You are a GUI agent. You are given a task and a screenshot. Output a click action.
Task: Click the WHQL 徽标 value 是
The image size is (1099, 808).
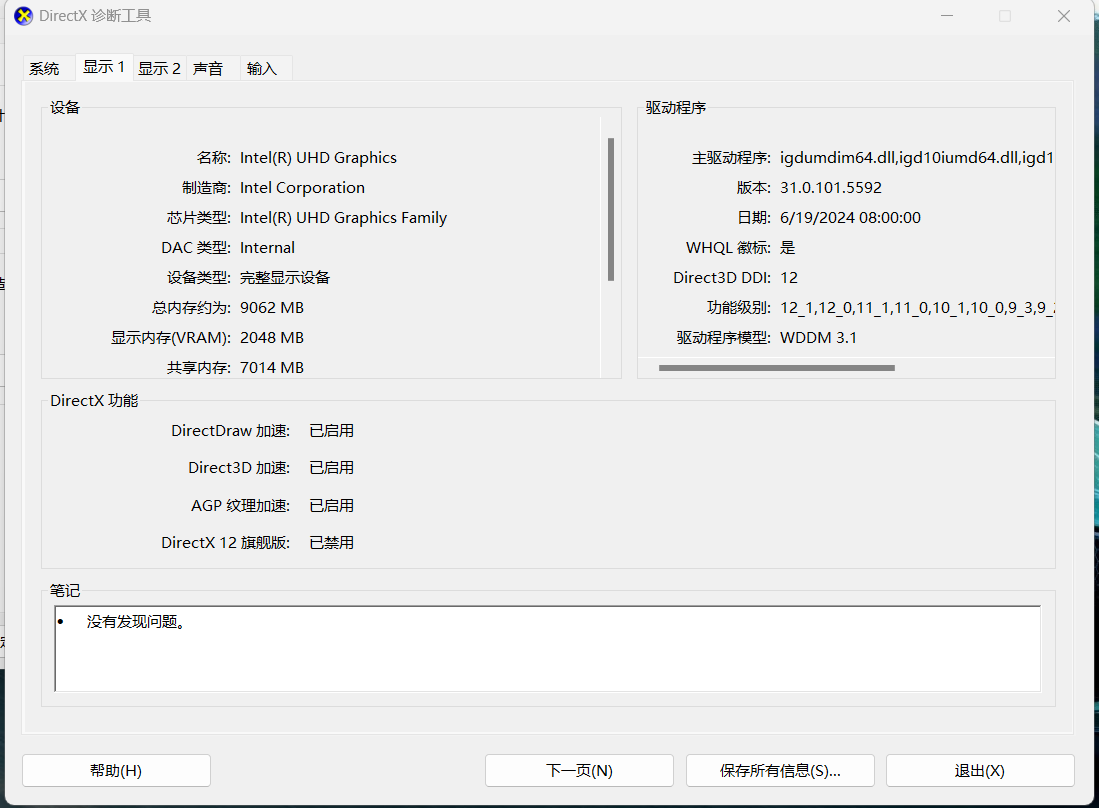pyautogui.click(x=788, y=248)
